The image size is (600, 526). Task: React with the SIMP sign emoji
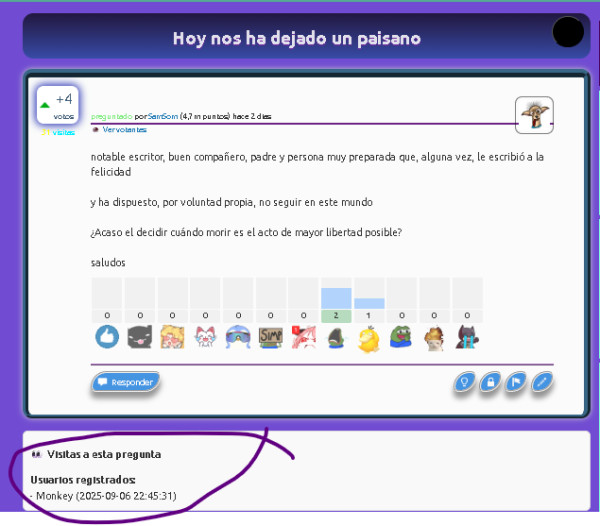271,337
